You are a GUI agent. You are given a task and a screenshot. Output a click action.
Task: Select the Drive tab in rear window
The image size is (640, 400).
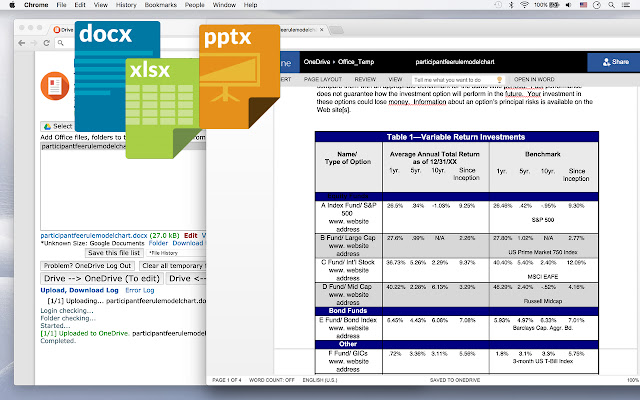coord(62,30)
